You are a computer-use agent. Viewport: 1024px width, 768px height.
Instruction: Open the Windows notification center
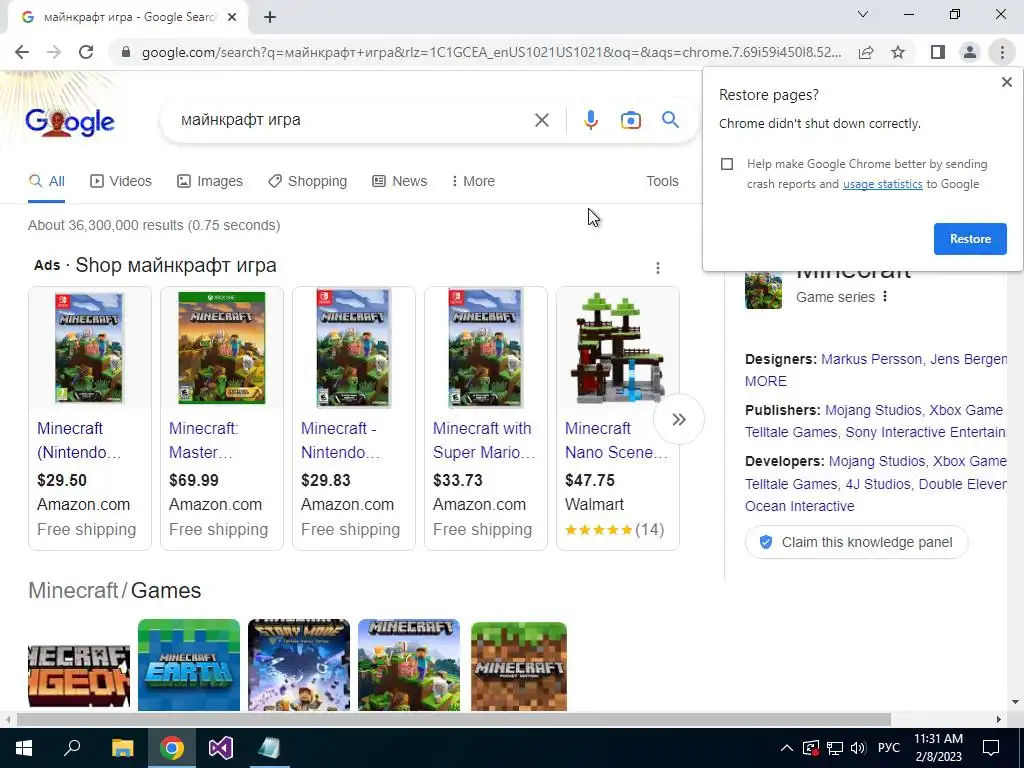(x=991, y=748)
